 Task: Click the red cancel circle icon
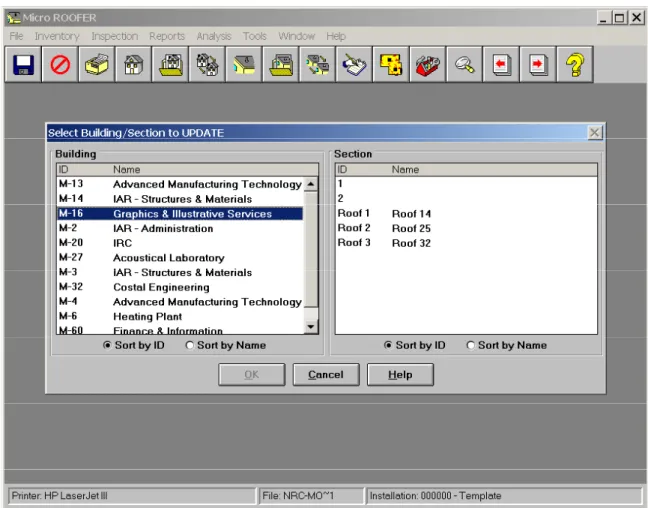pos(60,64)
